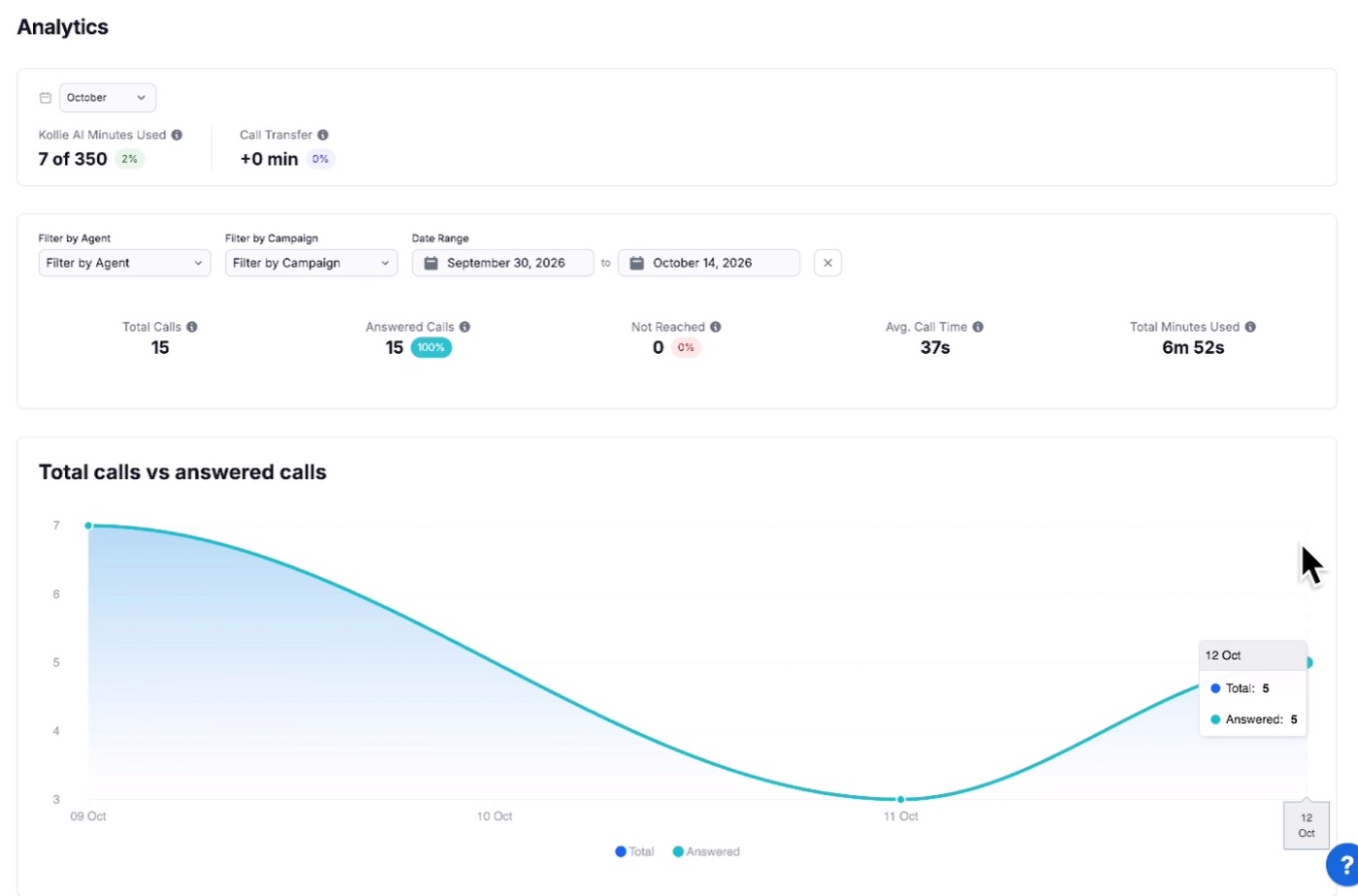Viewport: 1358px width, 896px height.
Task: Click the calendar icon in end date field
Action: pyautogui.click(x=636, y=263)
